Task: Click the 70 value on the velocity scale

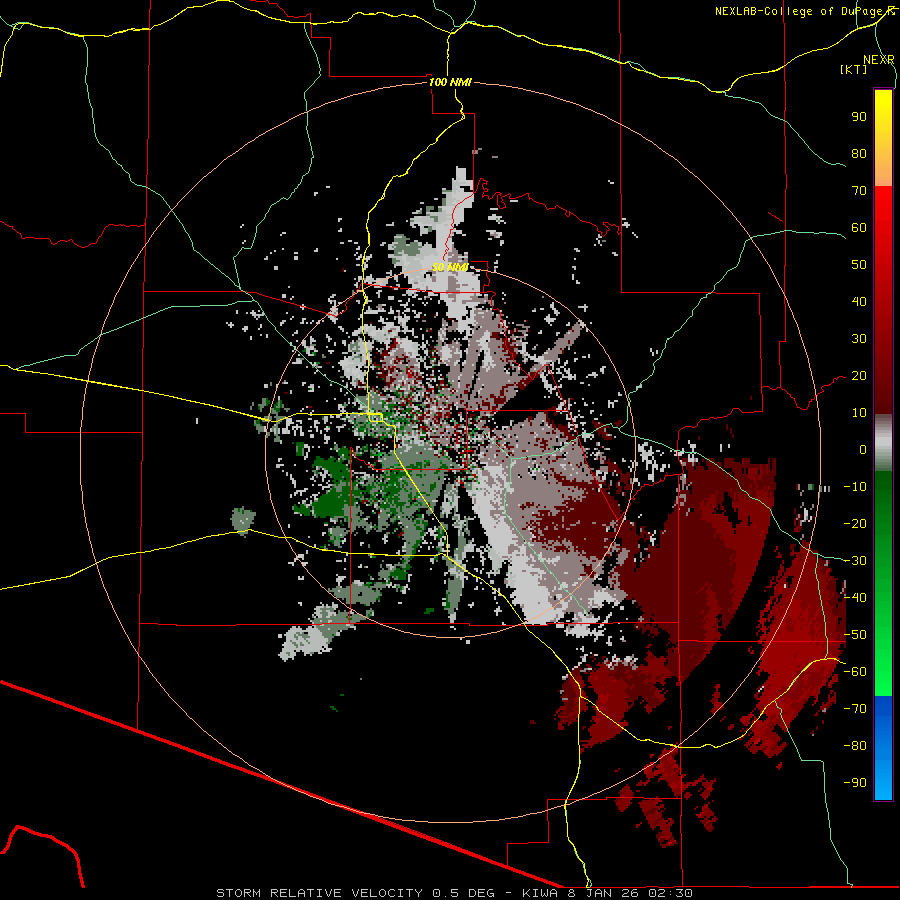Action: [859, 191]
